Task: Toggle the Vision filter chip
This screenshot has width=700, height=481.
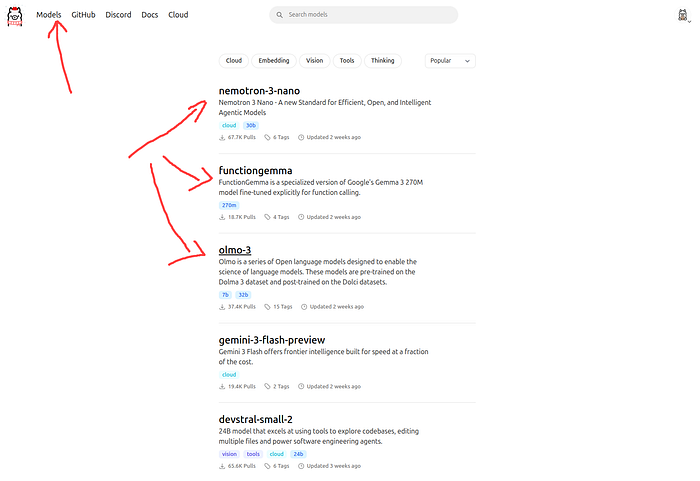Action: point(314,61)
